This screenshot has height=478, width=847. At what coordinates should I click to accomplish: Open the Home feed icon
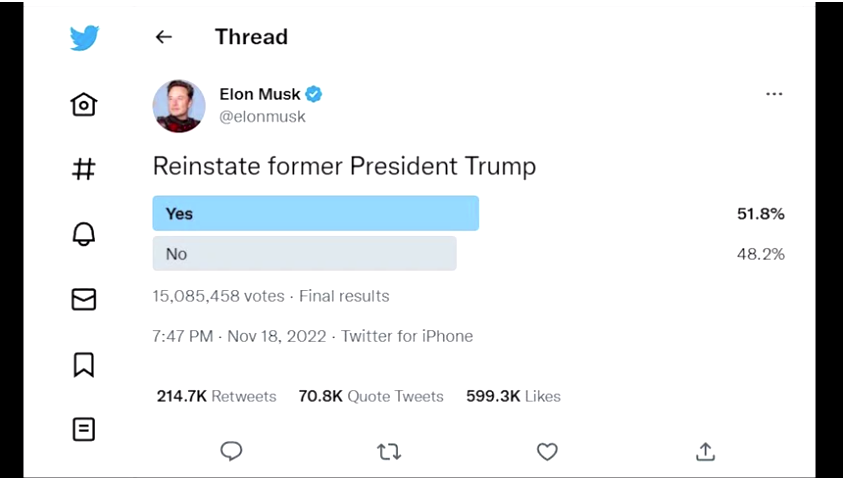coord(84,104)
